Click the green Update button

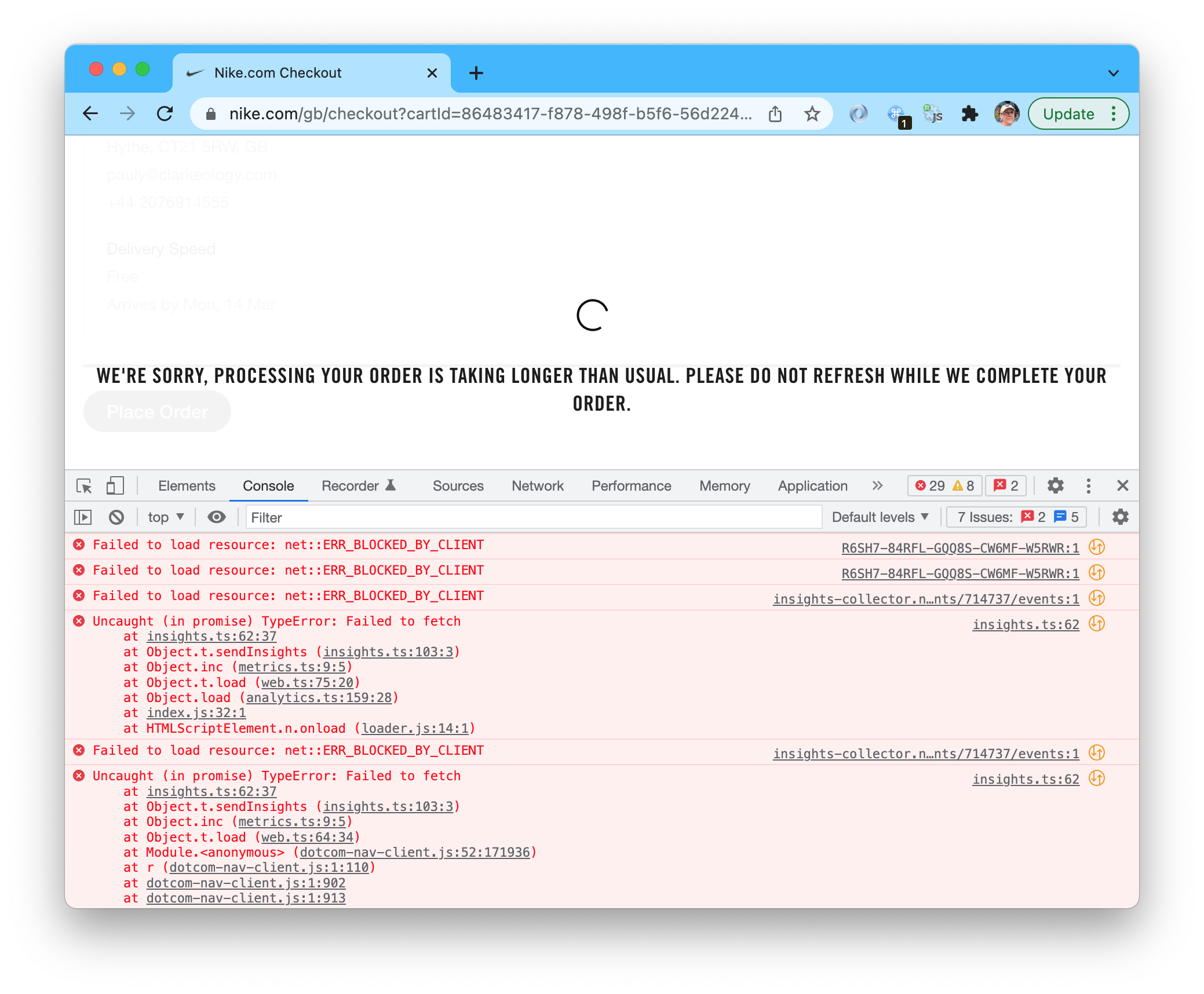(x=1068, y=114)
